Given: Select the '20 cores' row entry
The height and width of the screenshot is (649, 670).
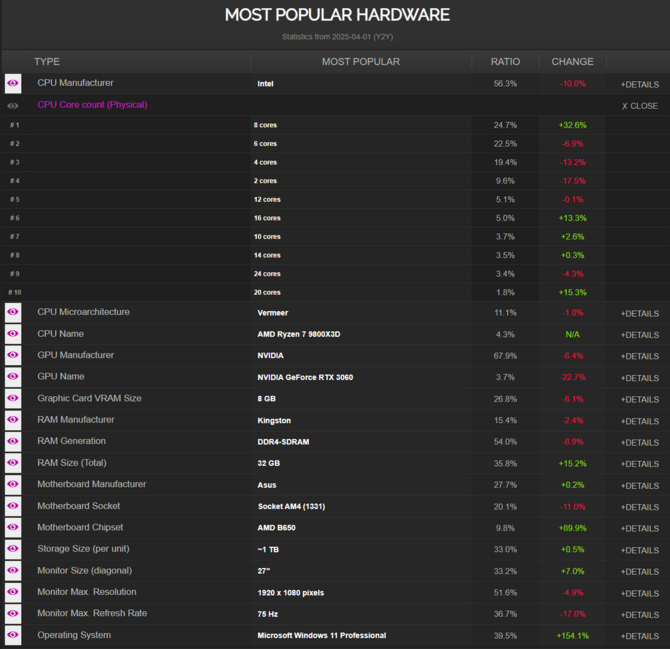Looking at the screenshot, I should click(267, 292).
